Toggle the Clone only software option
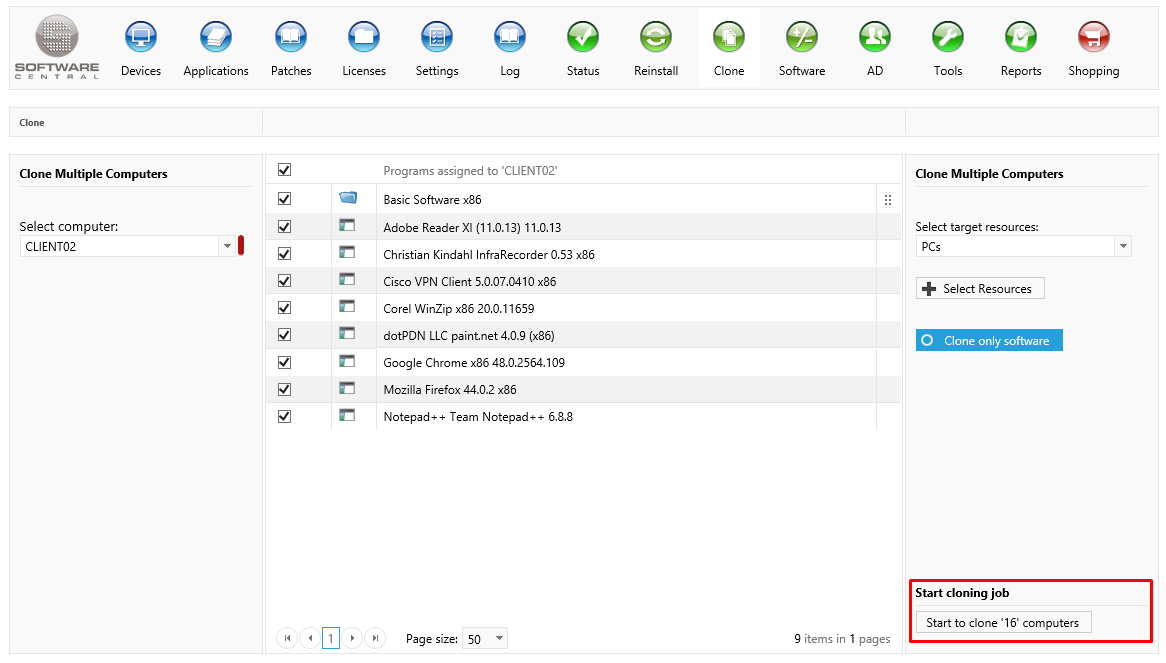 coord(989,341)
